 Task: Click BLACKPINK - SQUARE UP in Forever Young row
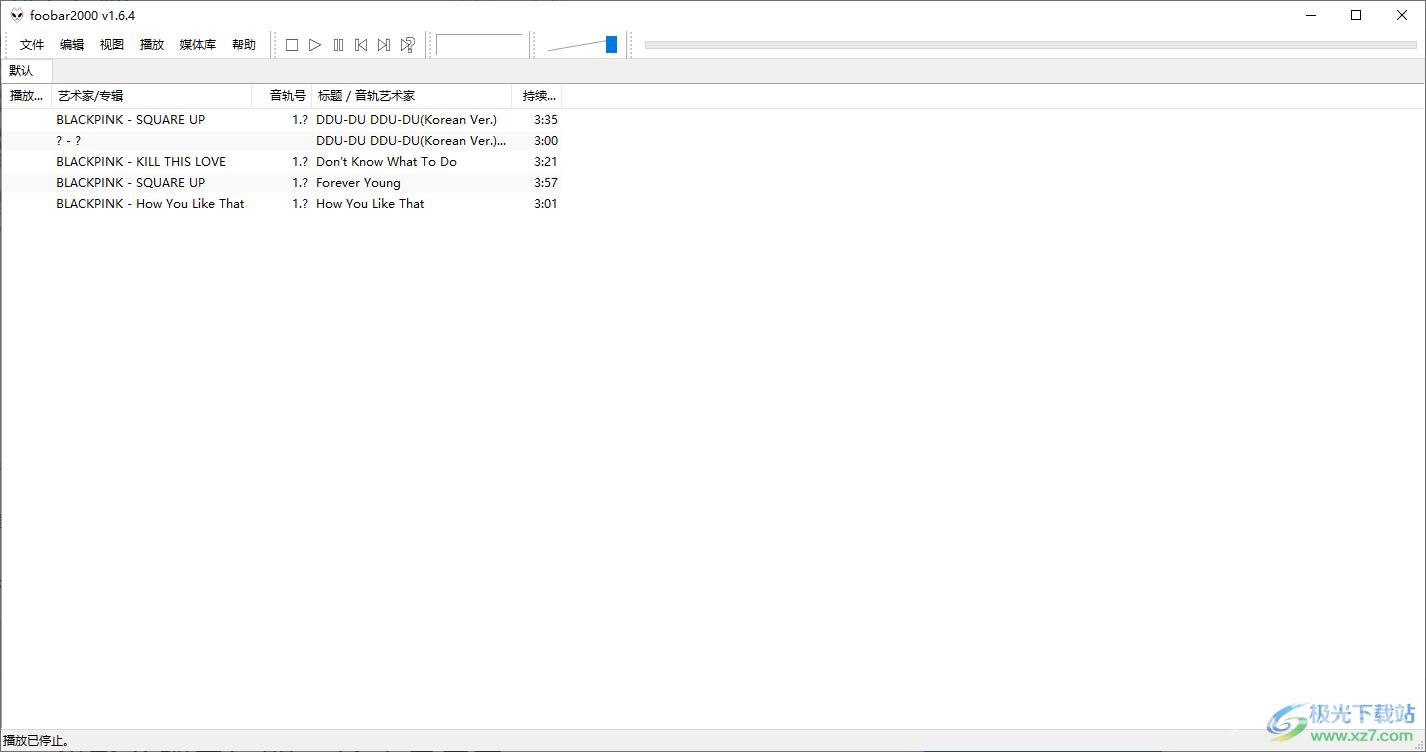pos(130,183)
